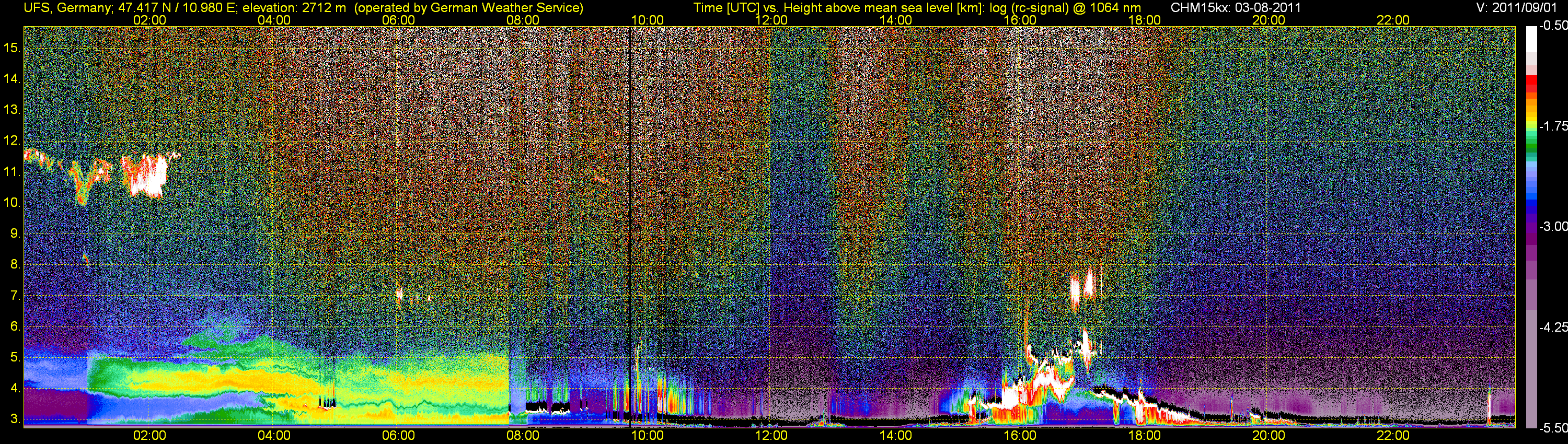Click the '08:00' label on the top time axis

[x=522, y=20]
